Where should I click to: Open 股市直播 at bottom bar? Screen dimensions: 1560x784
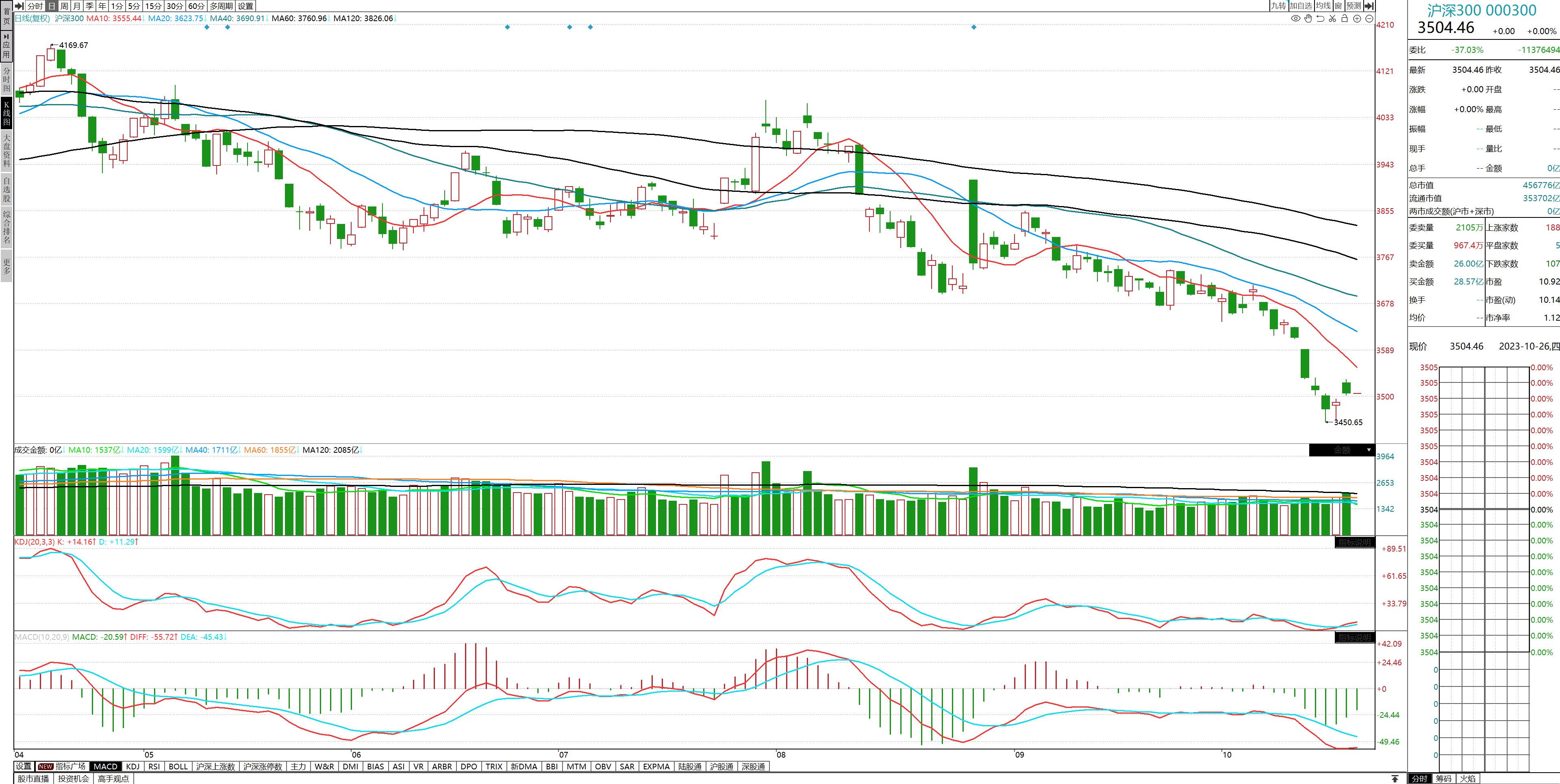click(x=33, y=779)
